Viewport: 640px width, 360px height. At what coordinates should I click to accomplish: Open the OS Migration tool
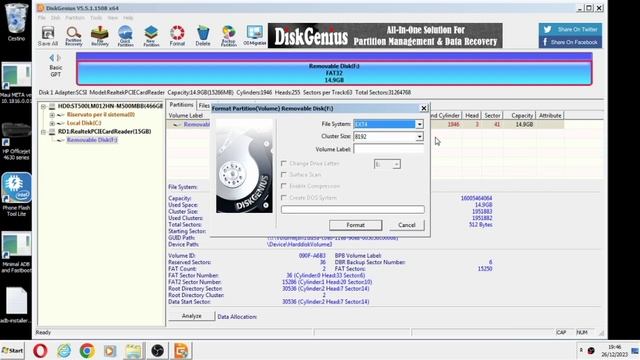tap(255, 36)
